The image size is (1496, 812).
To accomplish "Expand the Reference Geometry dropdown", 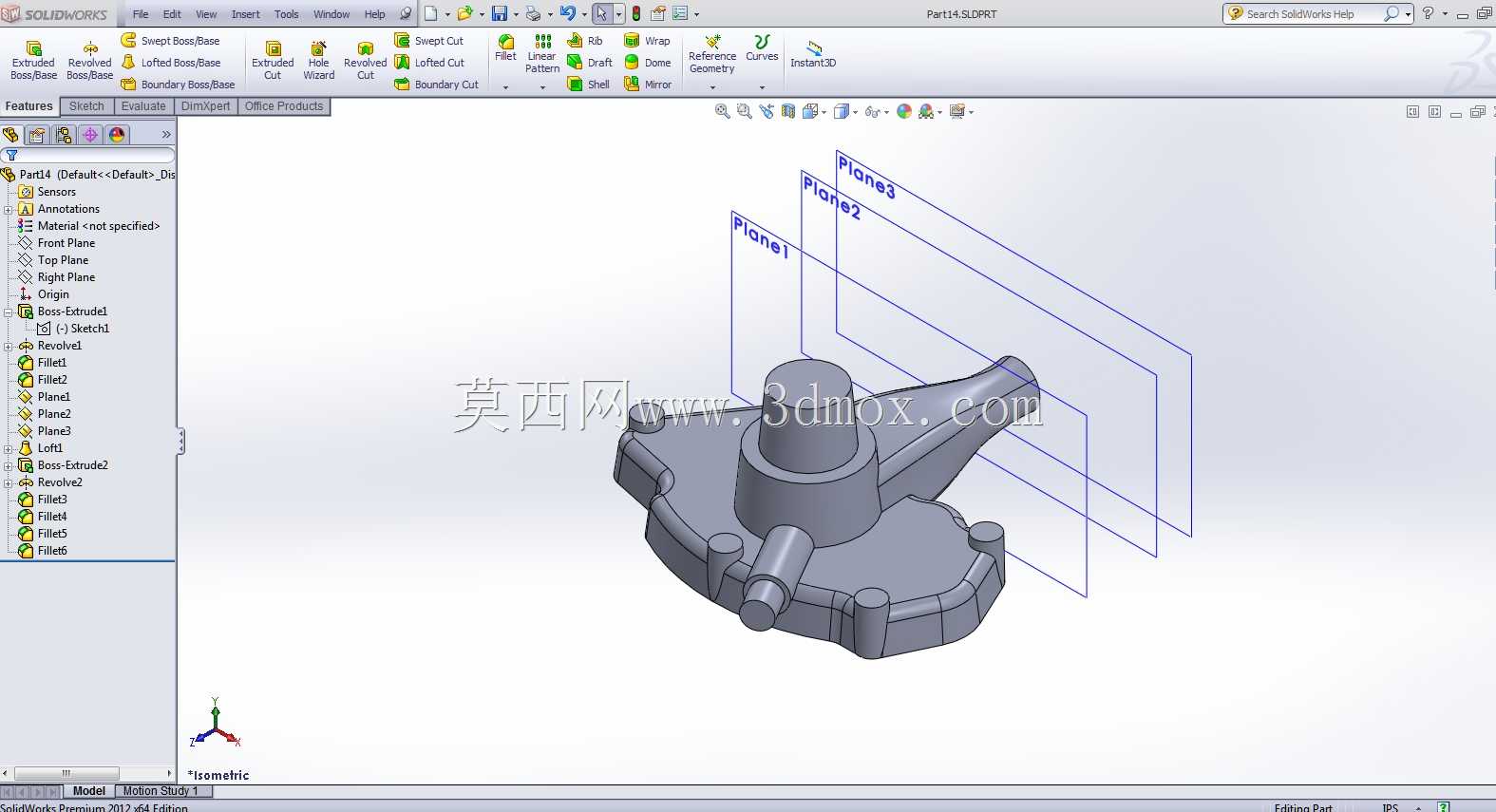I will click(x=712, y=87).
